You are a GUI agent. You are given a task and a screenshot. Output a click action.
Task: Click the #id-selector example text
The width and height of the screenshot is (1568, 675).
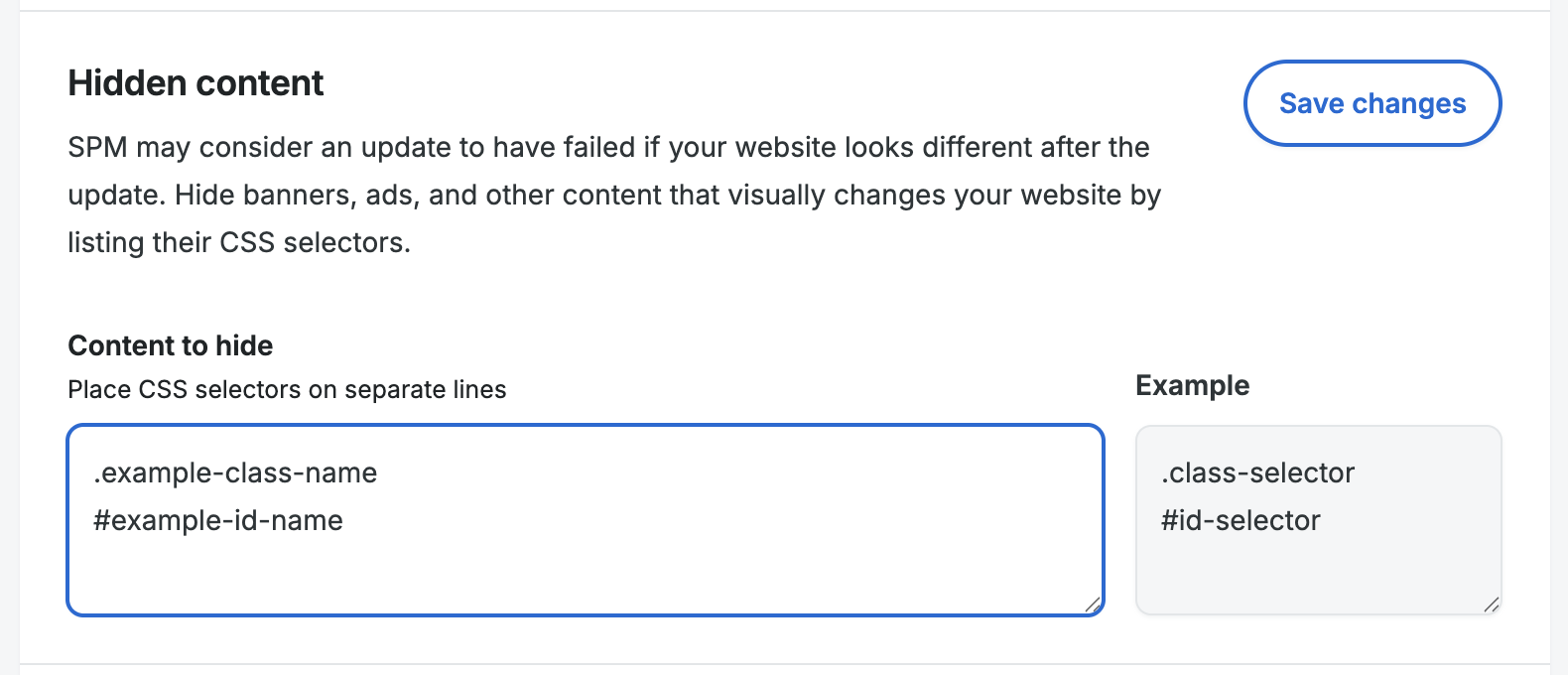coord(1241,520)
